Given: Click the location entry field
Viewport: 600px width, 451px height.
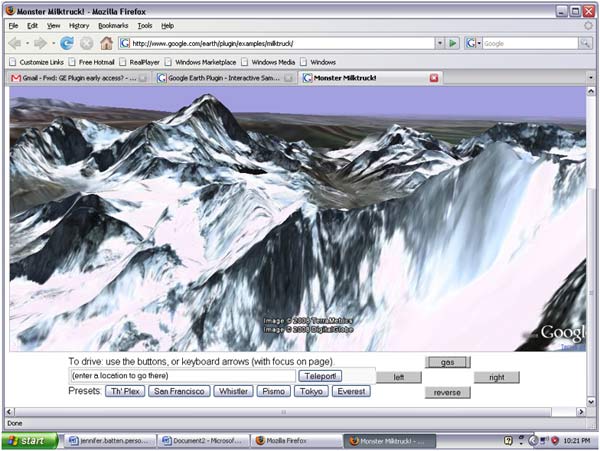Looking at the screenshot, I should click(x=183, y=376).
